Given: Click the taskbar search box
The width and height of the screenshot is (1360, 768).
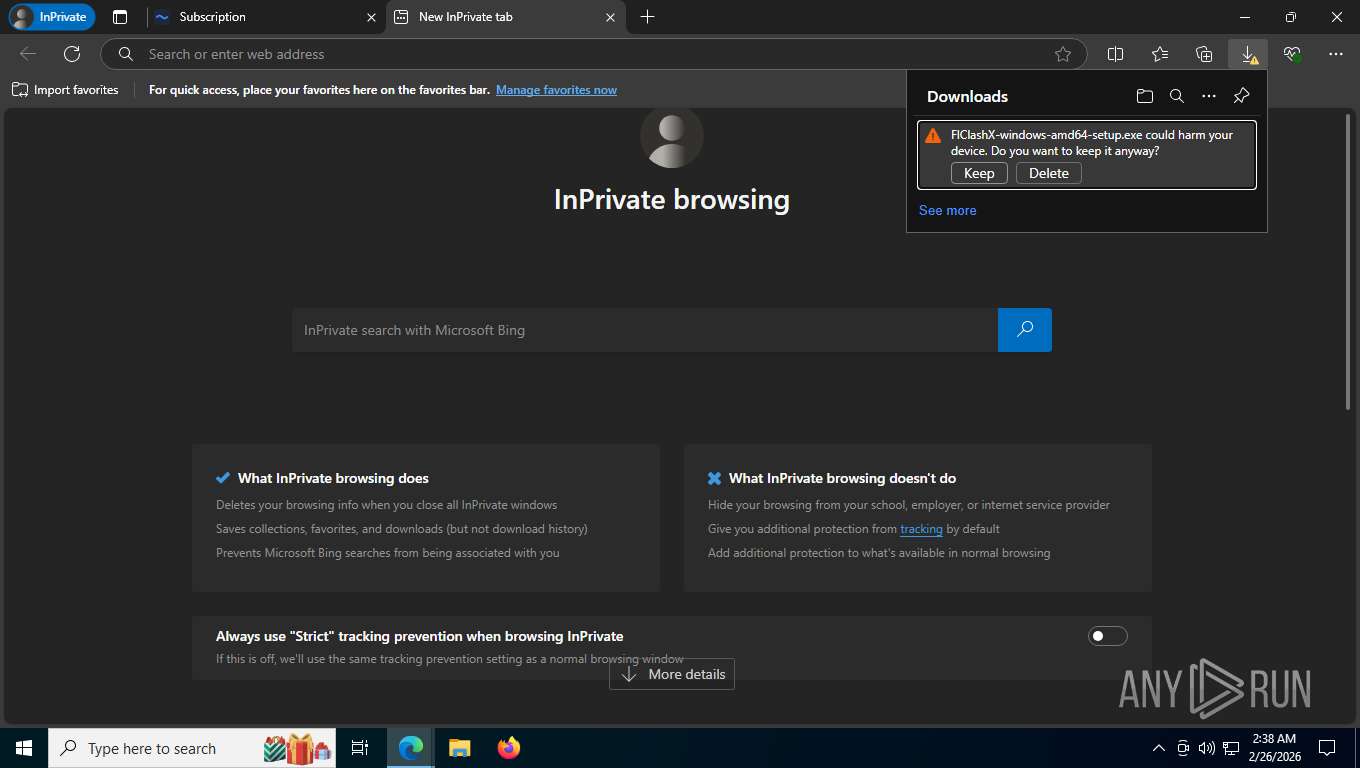Looking at the screenshot, I should point(194,748).
